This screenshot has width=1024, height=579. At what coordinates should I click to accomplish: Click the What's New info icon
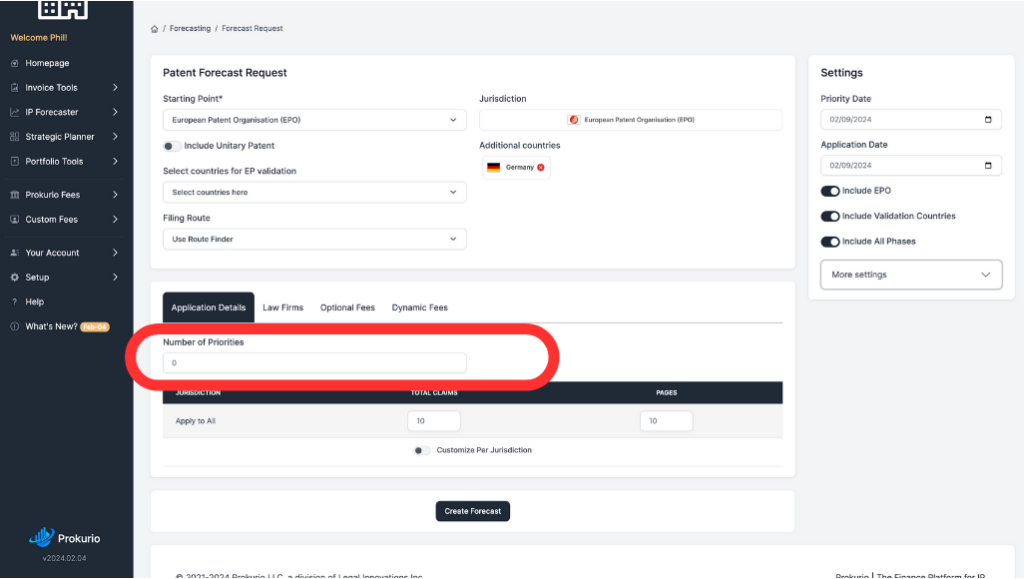pyautogui.click(x=14, y=326)
